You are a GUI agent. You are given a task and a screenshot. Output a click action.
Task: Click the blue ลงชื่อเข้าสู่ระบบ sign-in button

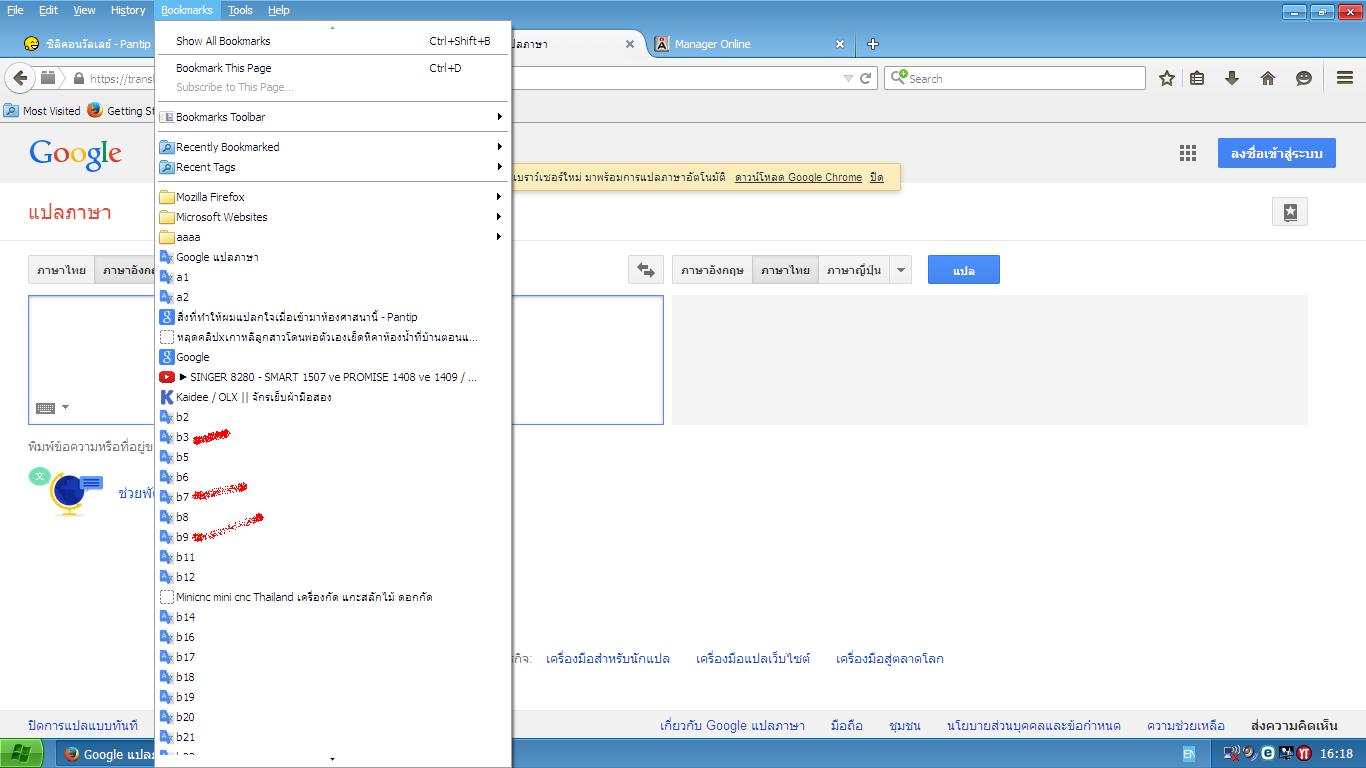tap(1277, 153)
